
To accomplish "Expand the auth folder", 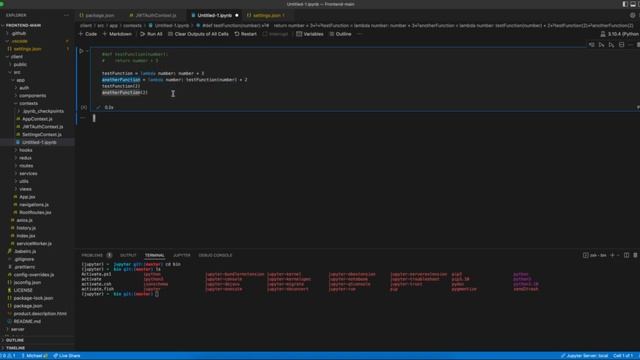I will click(x=24, y=88).
